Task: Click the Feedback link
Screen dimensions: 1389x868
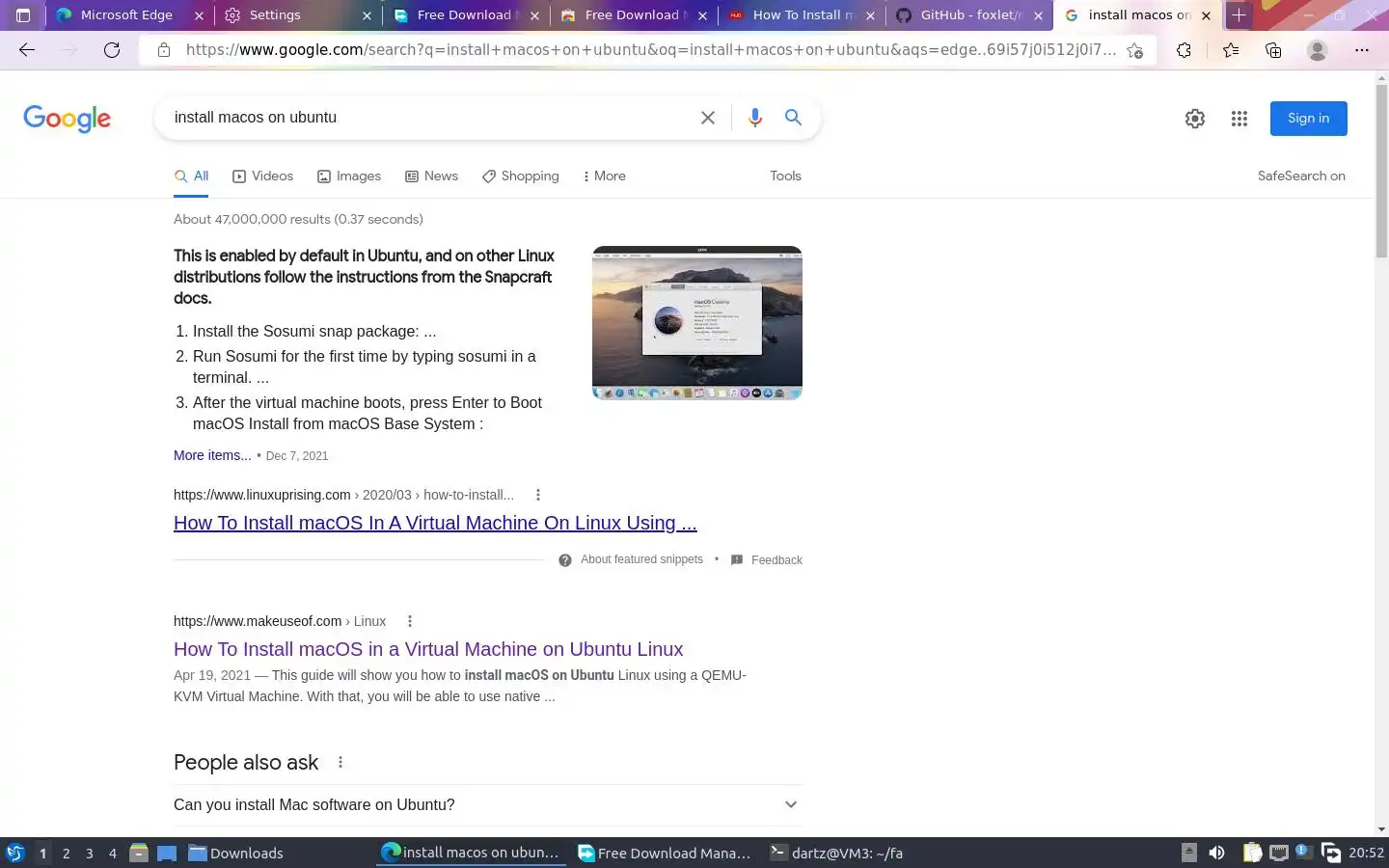Action: [776, 560]
